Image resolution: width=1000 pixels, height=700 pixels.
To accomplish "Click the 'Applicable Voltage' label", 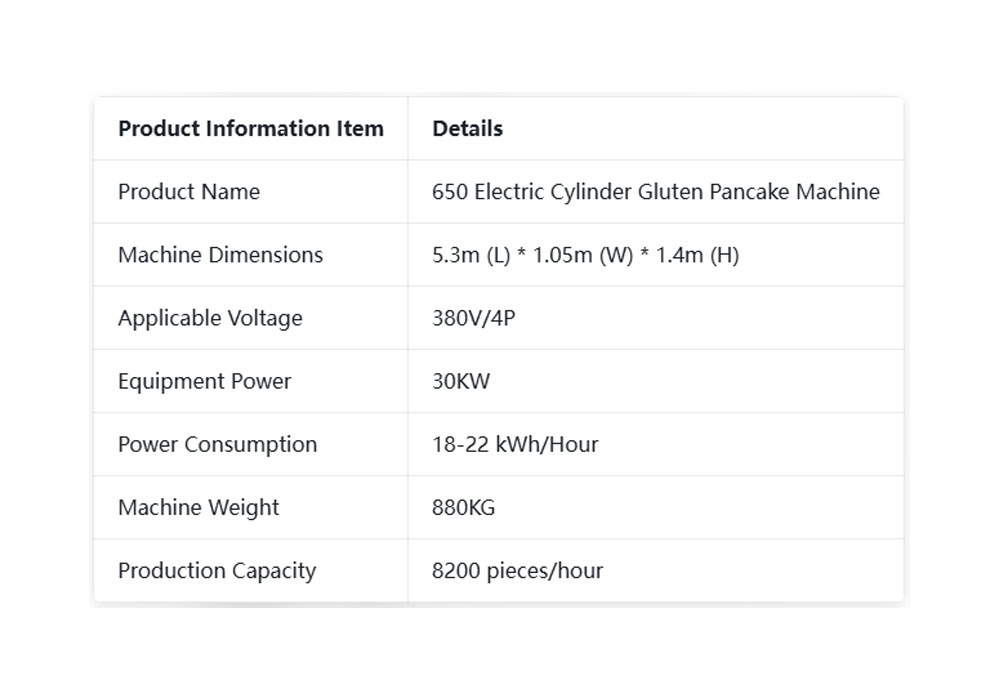I will pyautogui.click(x=210, y=318).
